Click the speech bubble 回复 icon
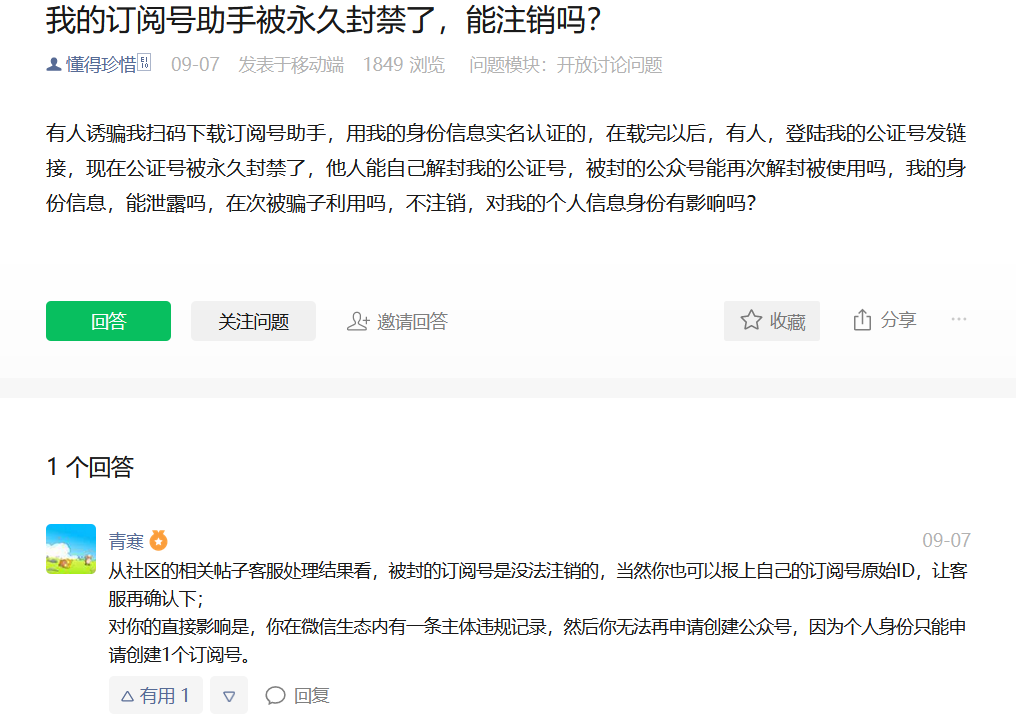The height and width of the screenshot is (718, 1016). [275, 695]
